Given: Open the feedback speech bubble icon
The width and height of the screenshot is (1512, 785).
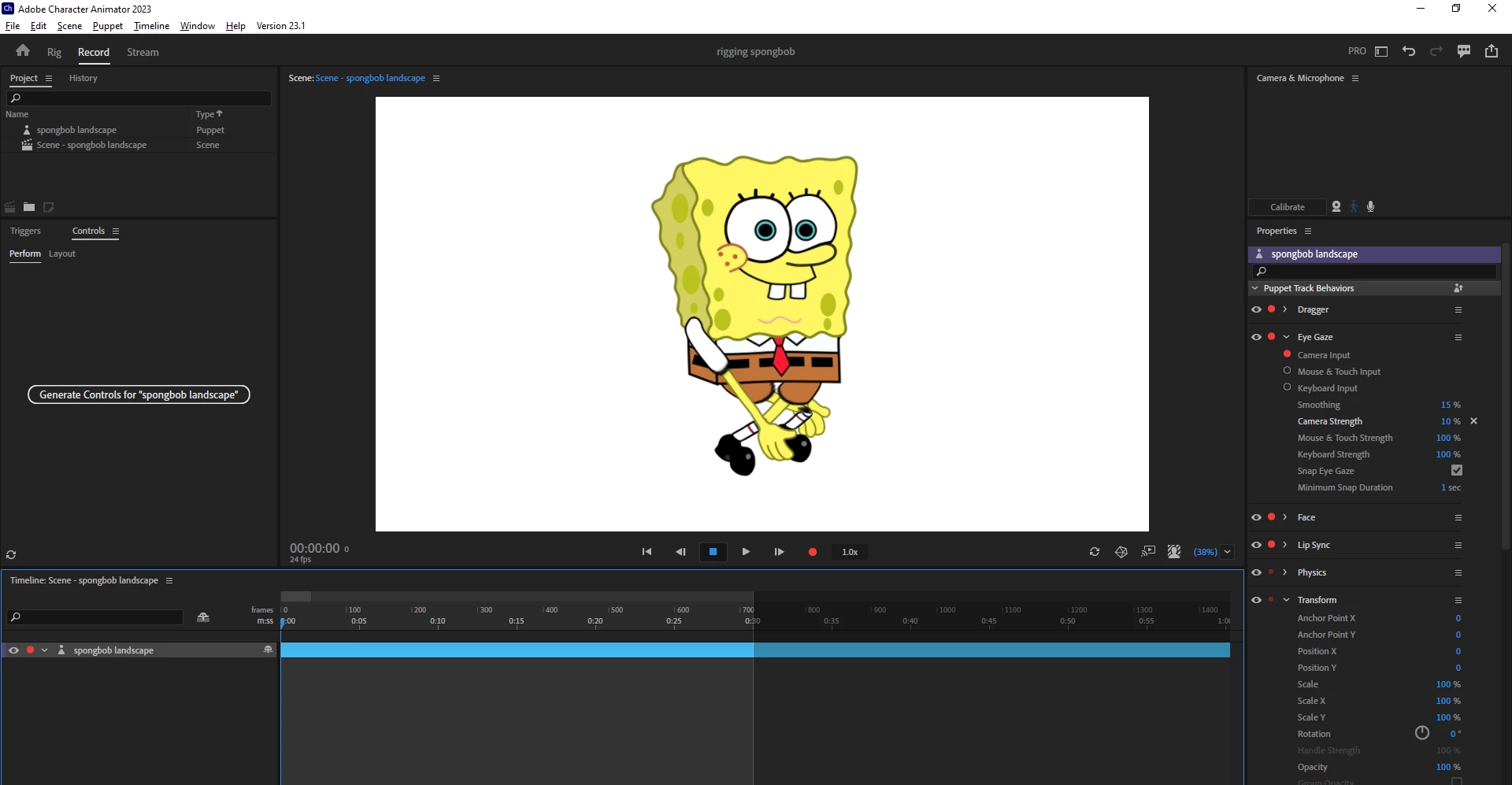Looking at the screenshot, I should 1464,51.
